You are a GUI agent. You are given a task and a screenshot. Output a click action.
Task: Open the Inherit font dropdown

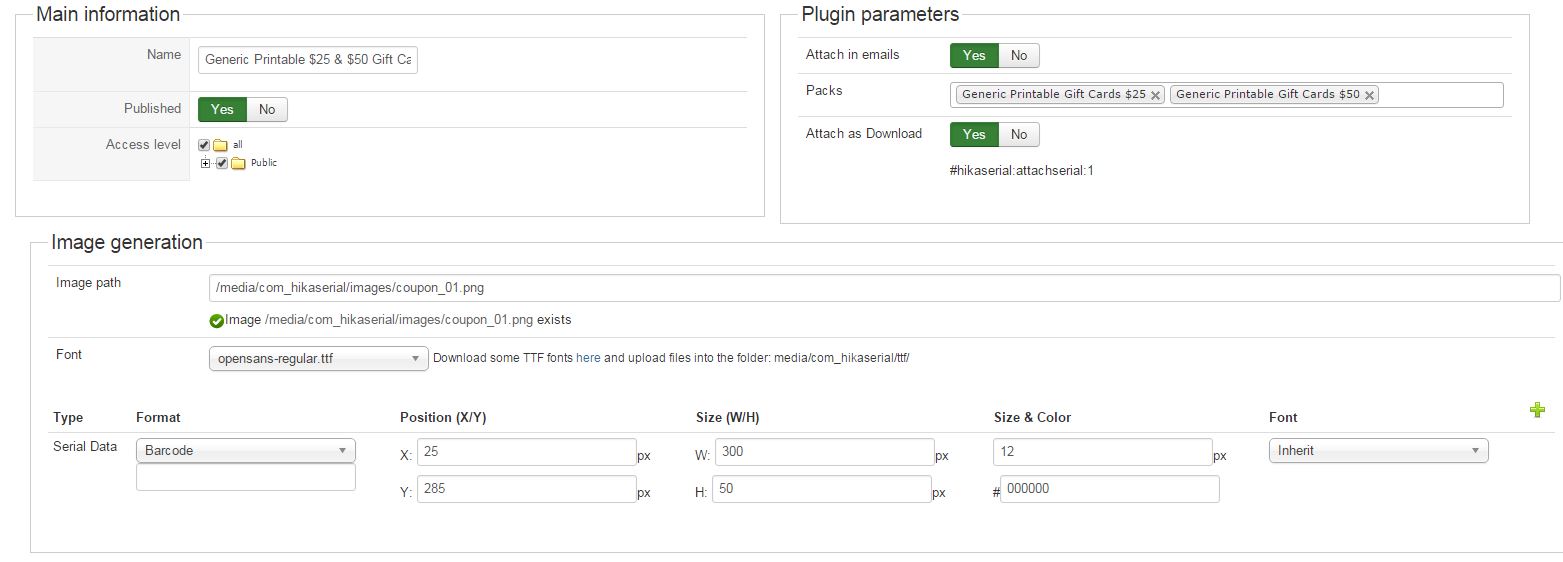pyautogui.click(x=1378, y=451)
